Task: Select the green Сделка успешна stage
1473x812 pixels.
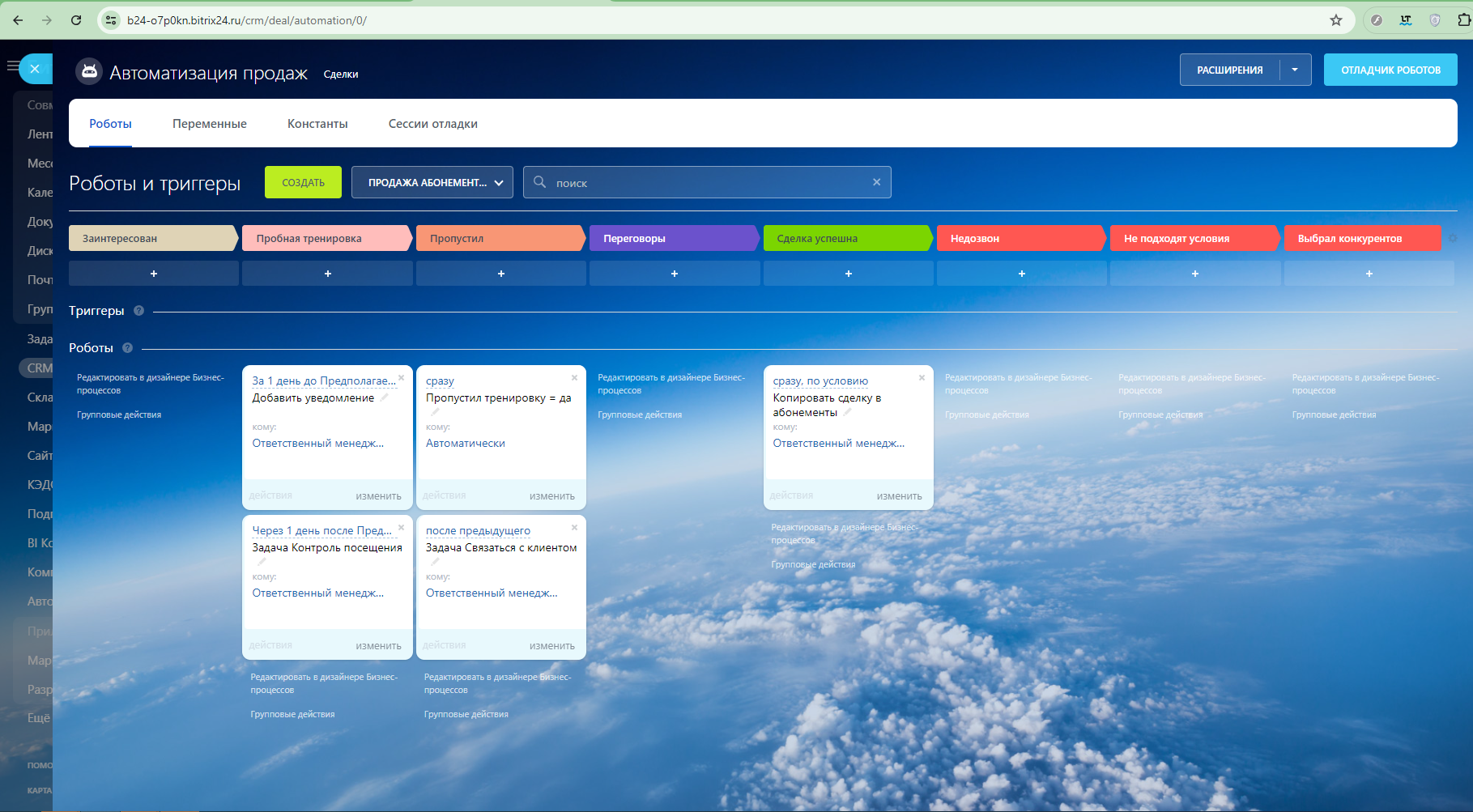Action: coord(846,239)
